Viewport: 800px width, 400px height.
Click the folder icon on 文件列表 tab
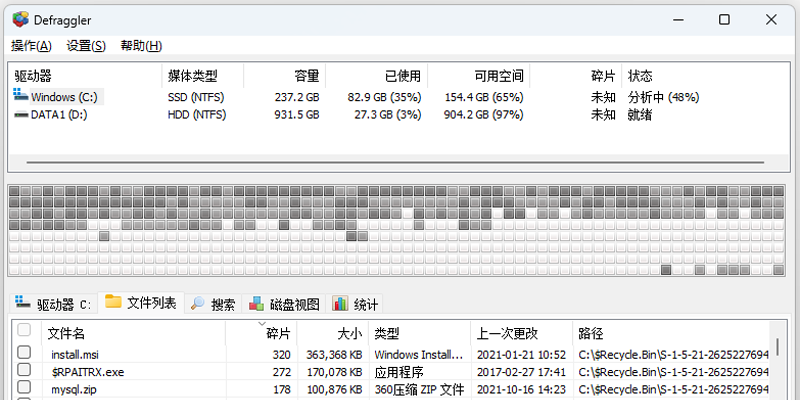(x=113, y=302)
